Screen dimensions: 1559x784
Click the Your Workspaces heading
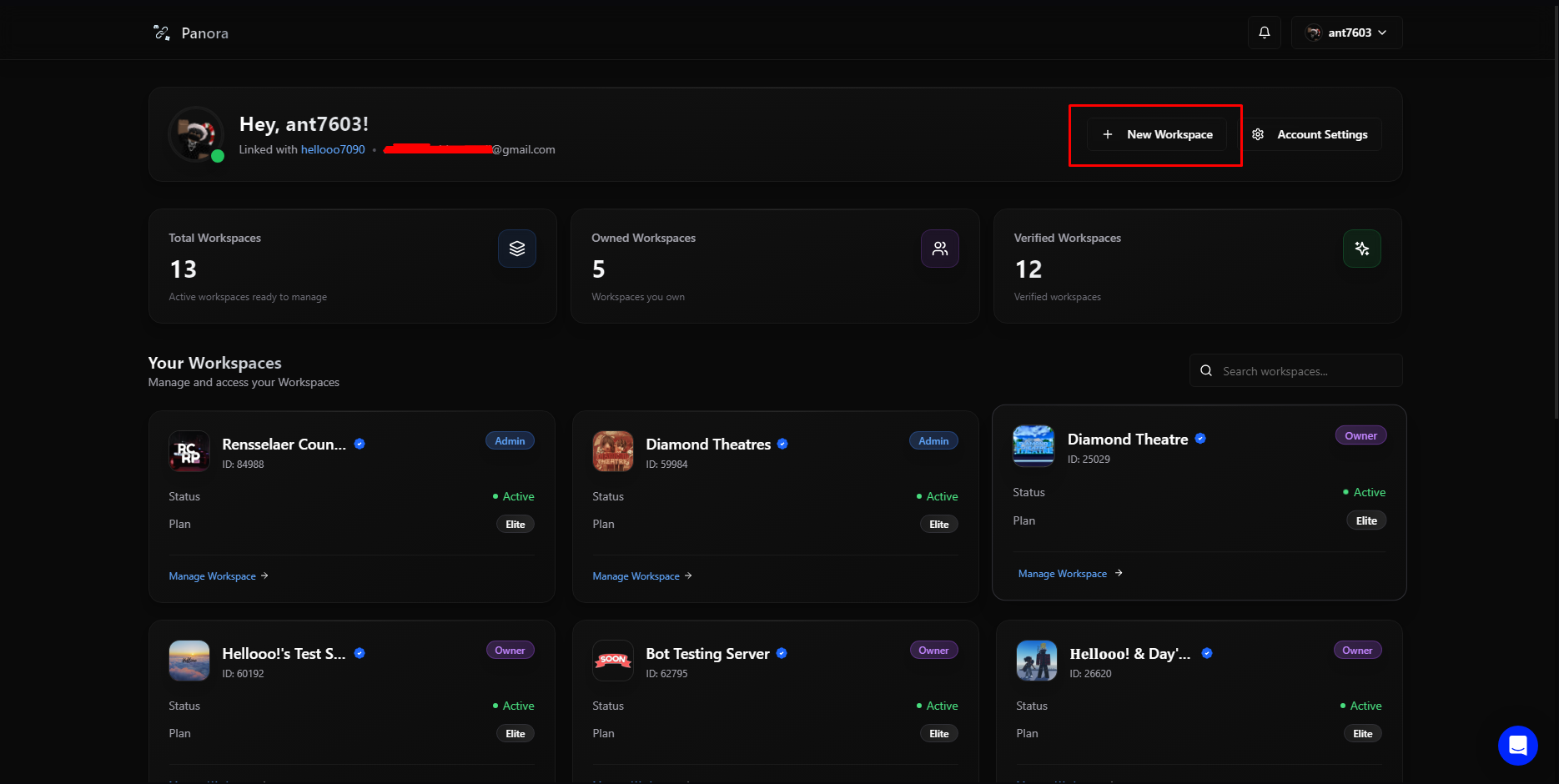[214, 363]
